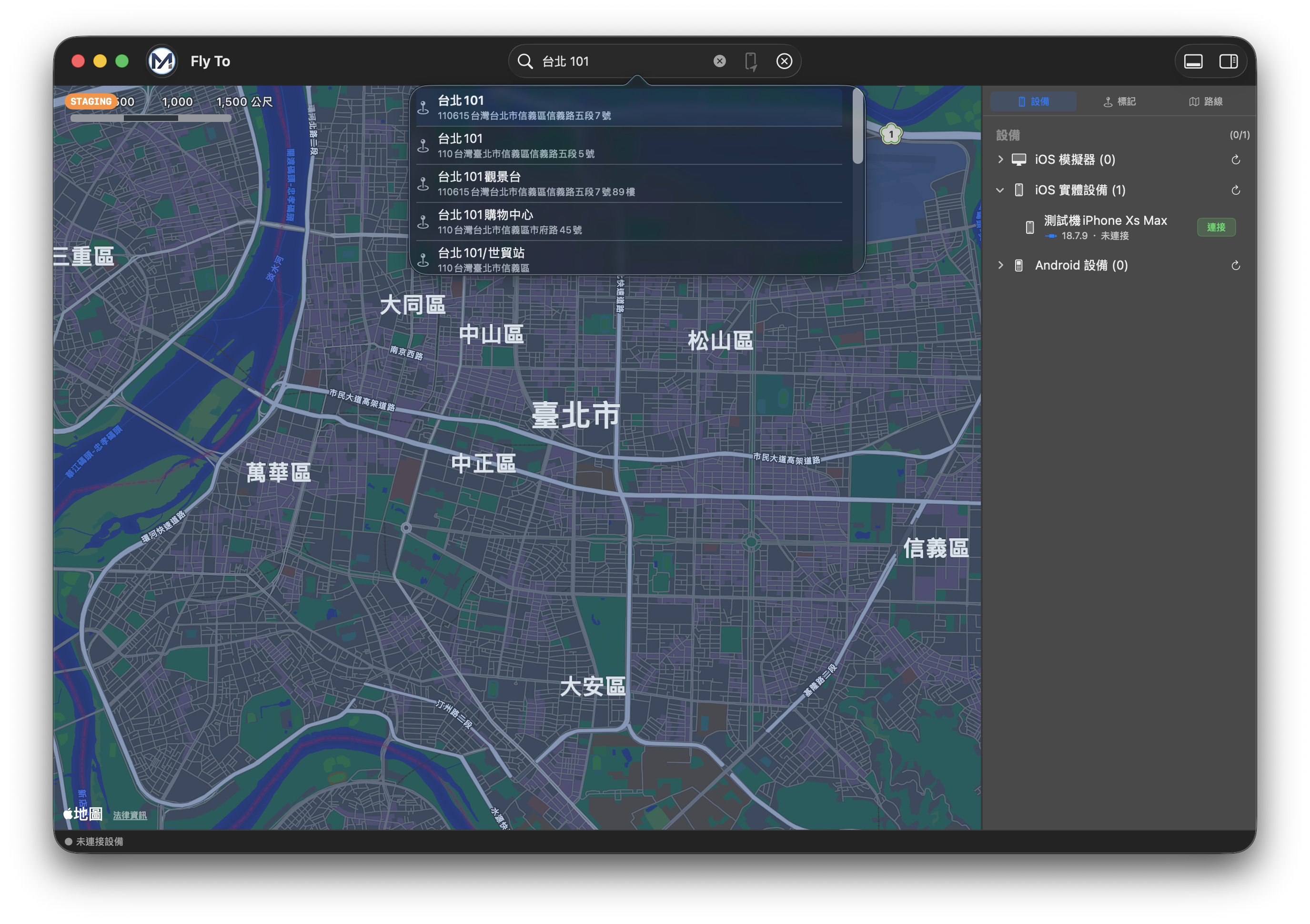Click the 連接 button for iPhone Xs Max

(x=1216, y=227)
